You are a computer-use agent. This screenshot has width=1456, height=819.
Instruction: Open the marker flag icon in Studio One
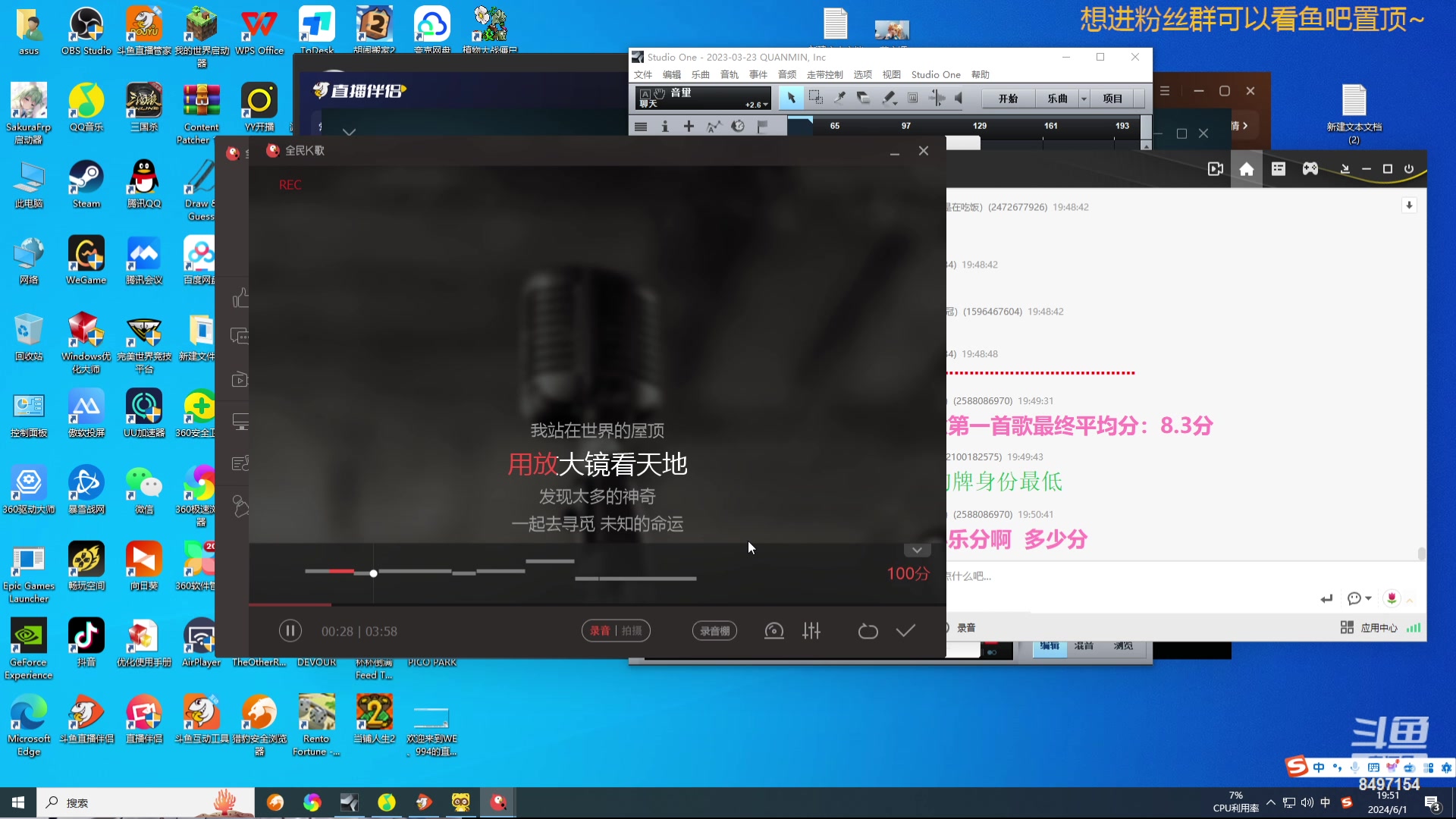click(762, 126)
